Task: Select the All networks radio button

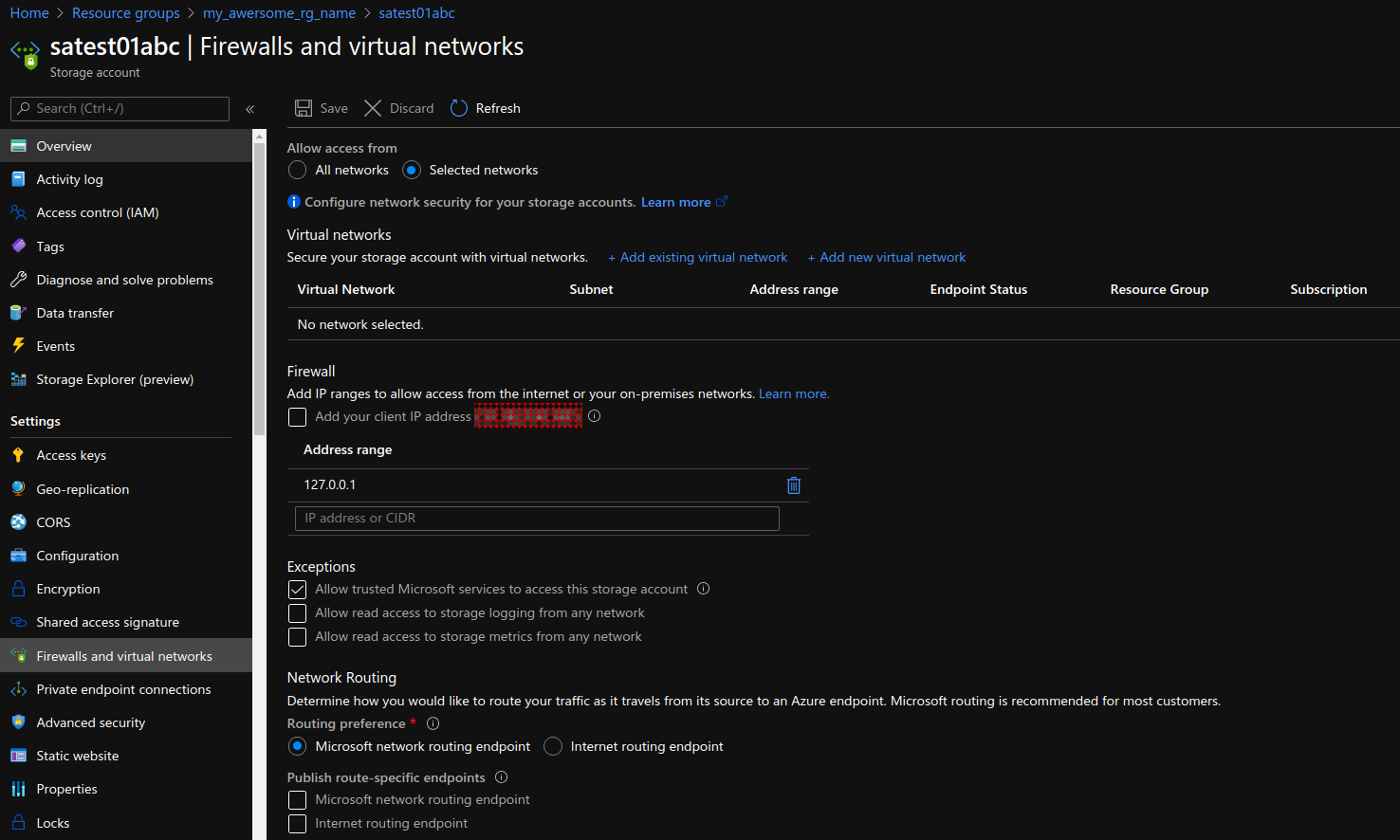Action: 297,170
